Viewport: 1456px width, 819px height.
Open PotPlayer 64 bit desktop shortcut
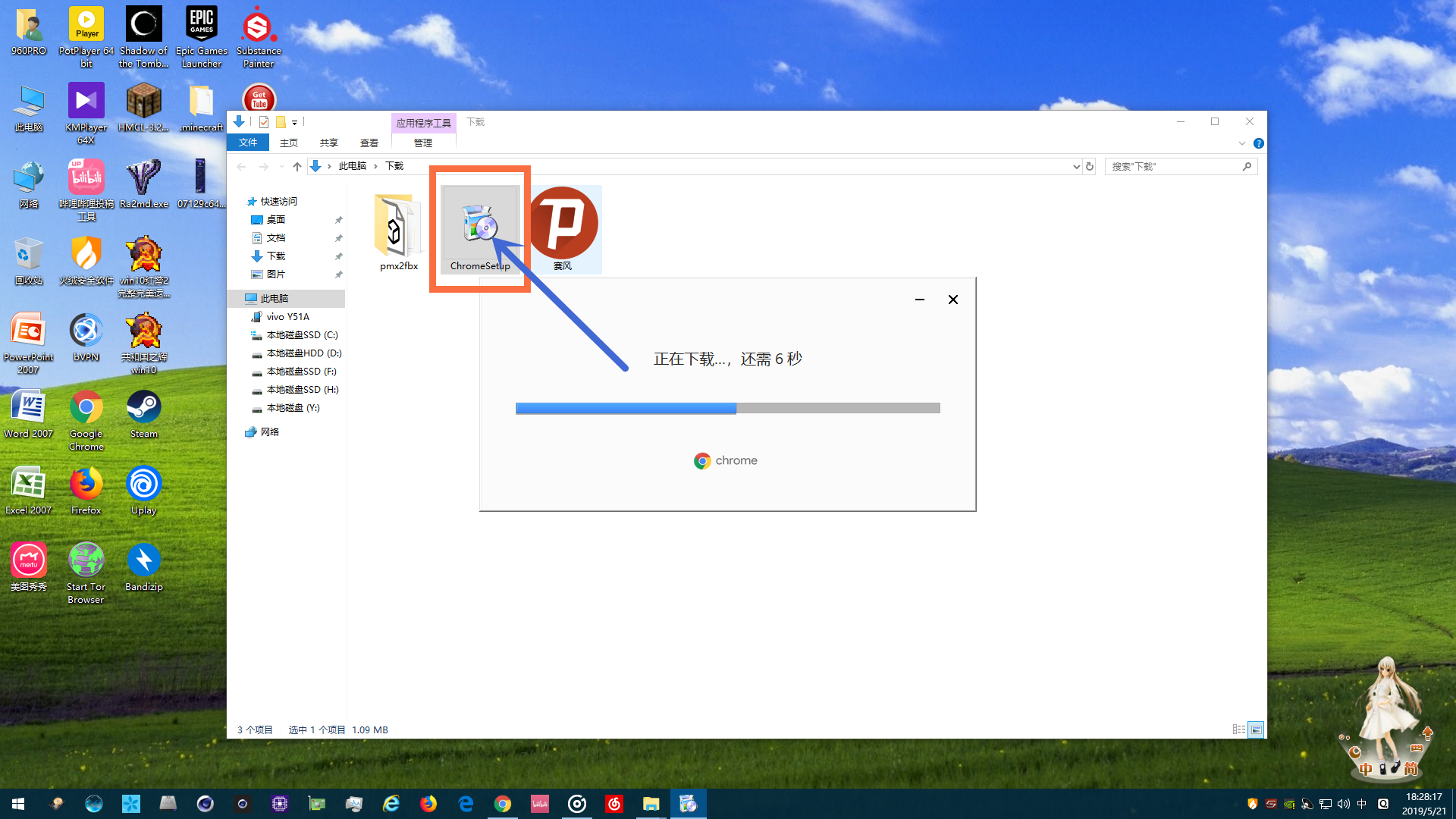point(86,36)
